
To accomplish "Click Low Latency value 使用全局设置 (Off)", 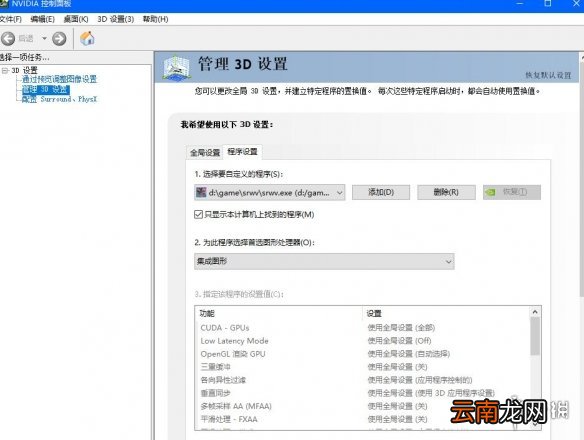I will [399, 341].
